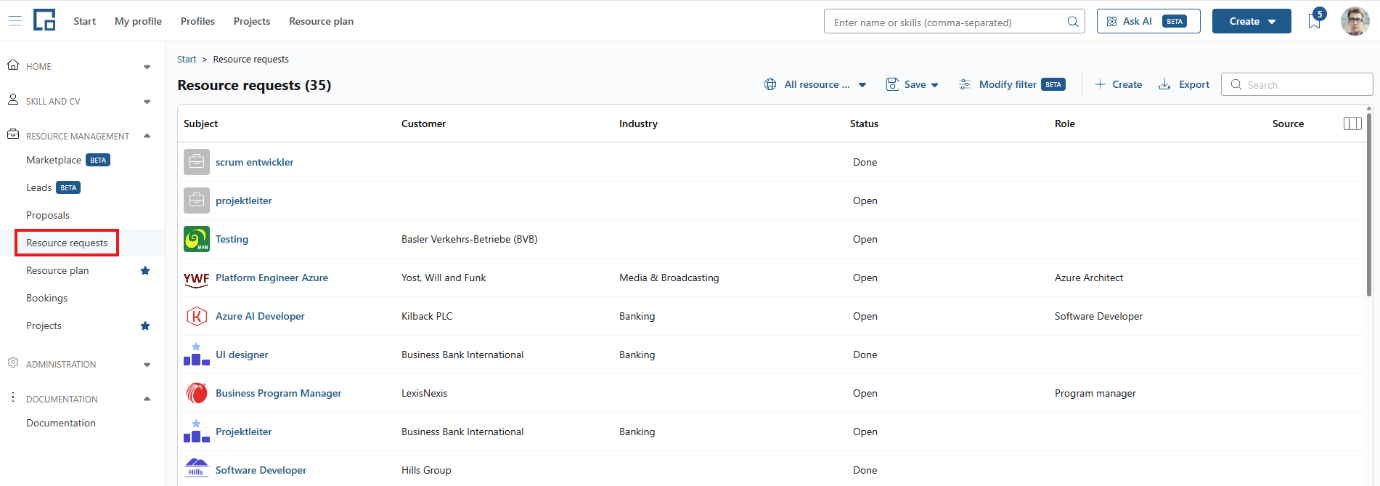Click the star next to Projects in the sidebar
Screen dimensions: 1380x486
point(145,326)
